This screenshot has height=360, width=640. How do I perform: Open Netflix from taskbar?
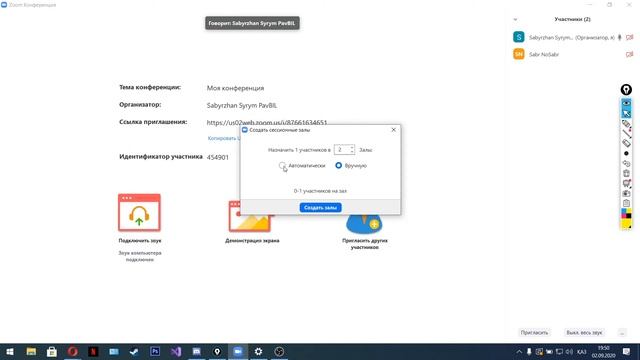(x=93, y=352)
